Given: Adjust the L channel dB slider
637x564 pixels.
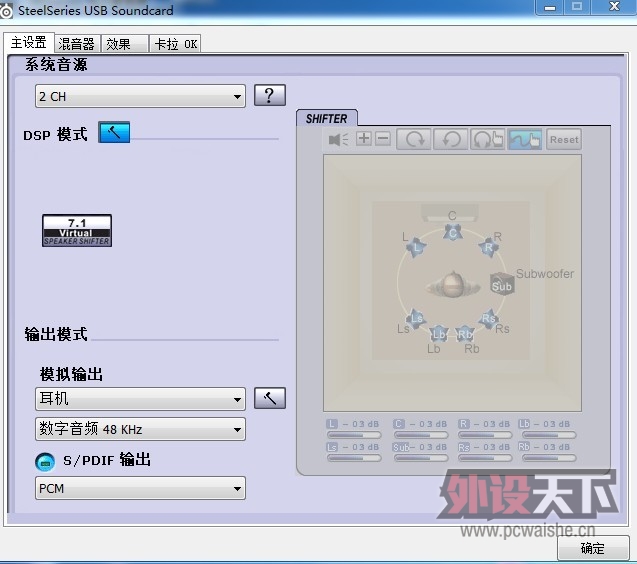Looking at the screenshot, I should (x=354, y=435).
